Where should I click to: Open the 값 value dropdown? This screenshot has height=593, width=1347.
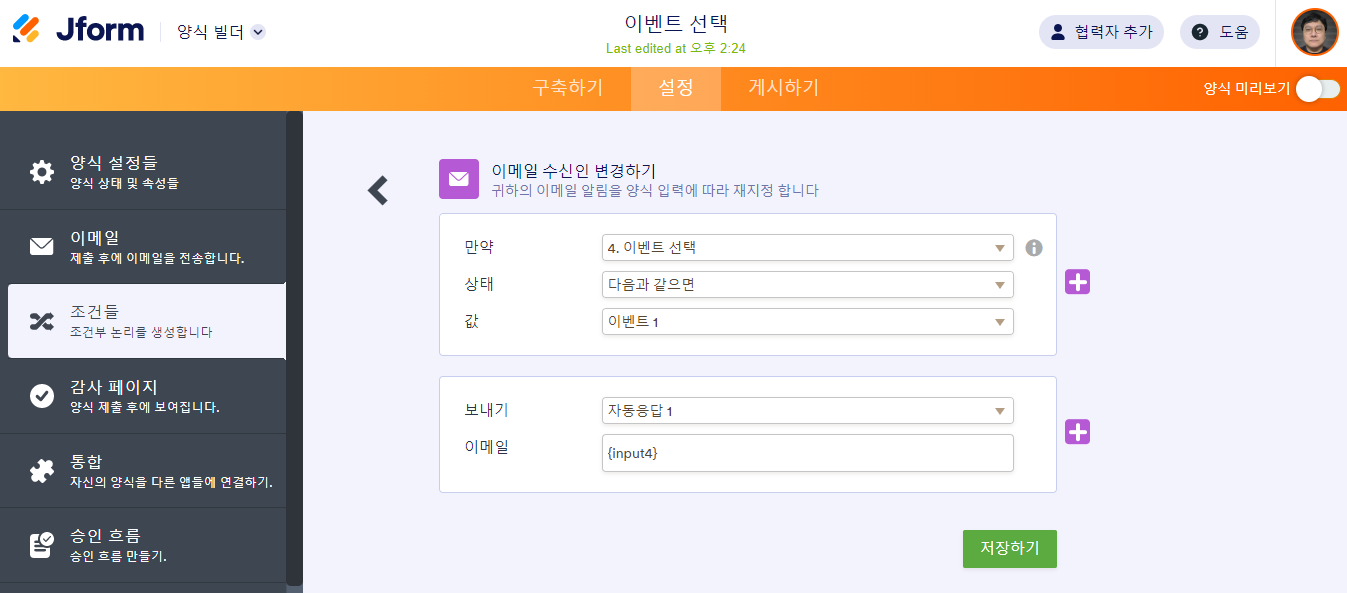807,322
